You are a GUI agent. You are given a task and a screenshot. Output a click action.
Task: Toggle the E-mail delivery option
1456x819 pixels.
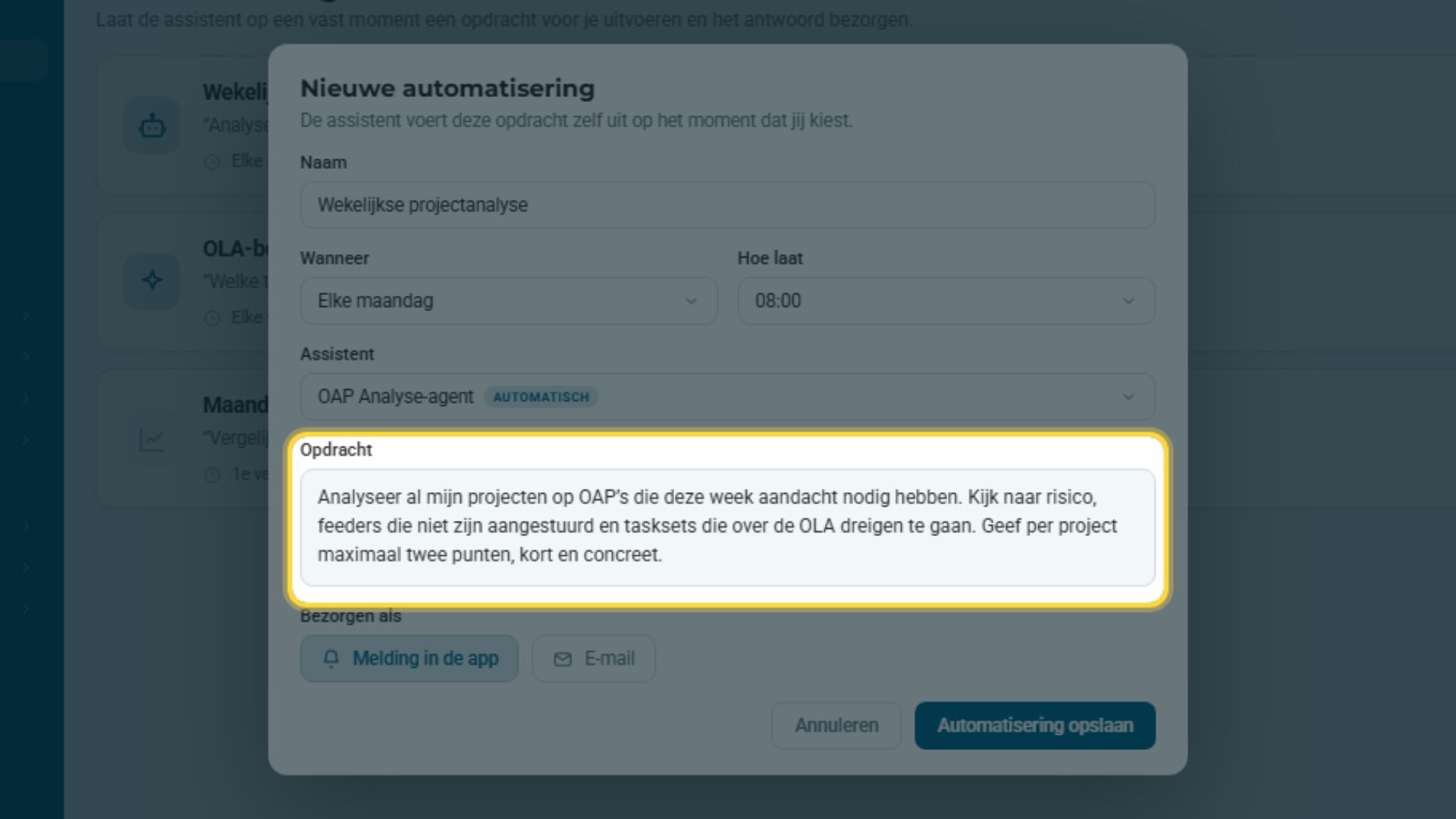click(x=594, y=658)
